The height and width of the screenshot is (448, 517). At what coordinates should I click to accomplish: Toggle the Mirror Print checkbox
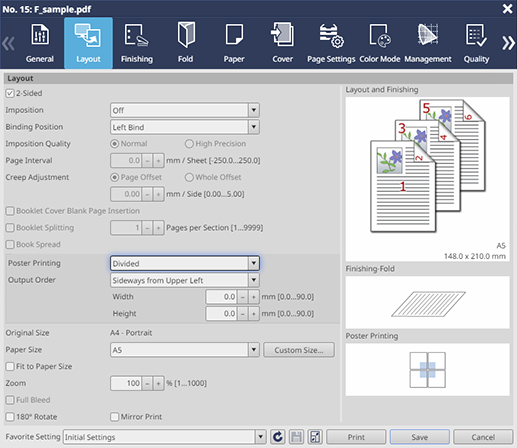tap(114, 417)
